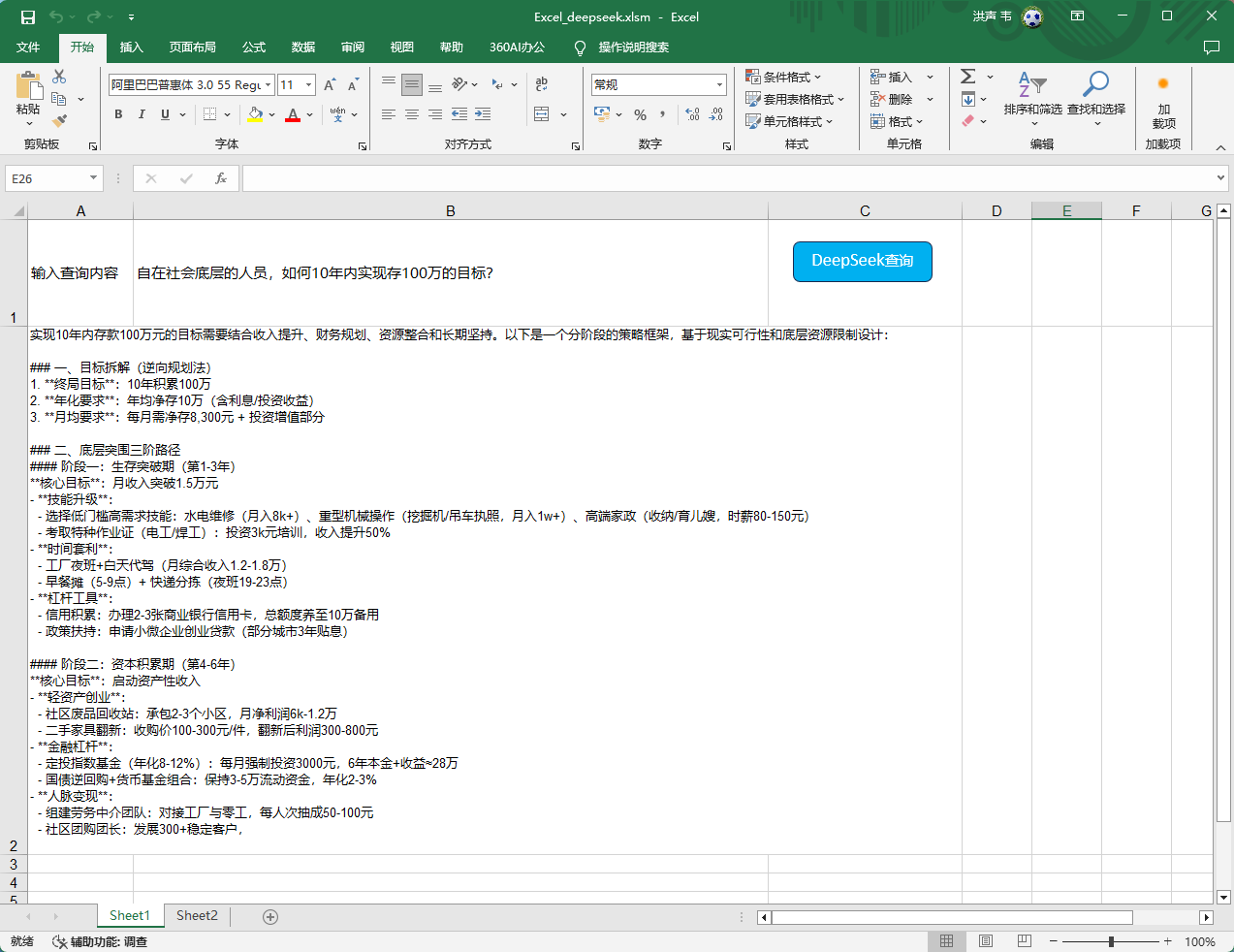Click the formula bar input field
Viewport: 1234px width, 952px height.
727,178
